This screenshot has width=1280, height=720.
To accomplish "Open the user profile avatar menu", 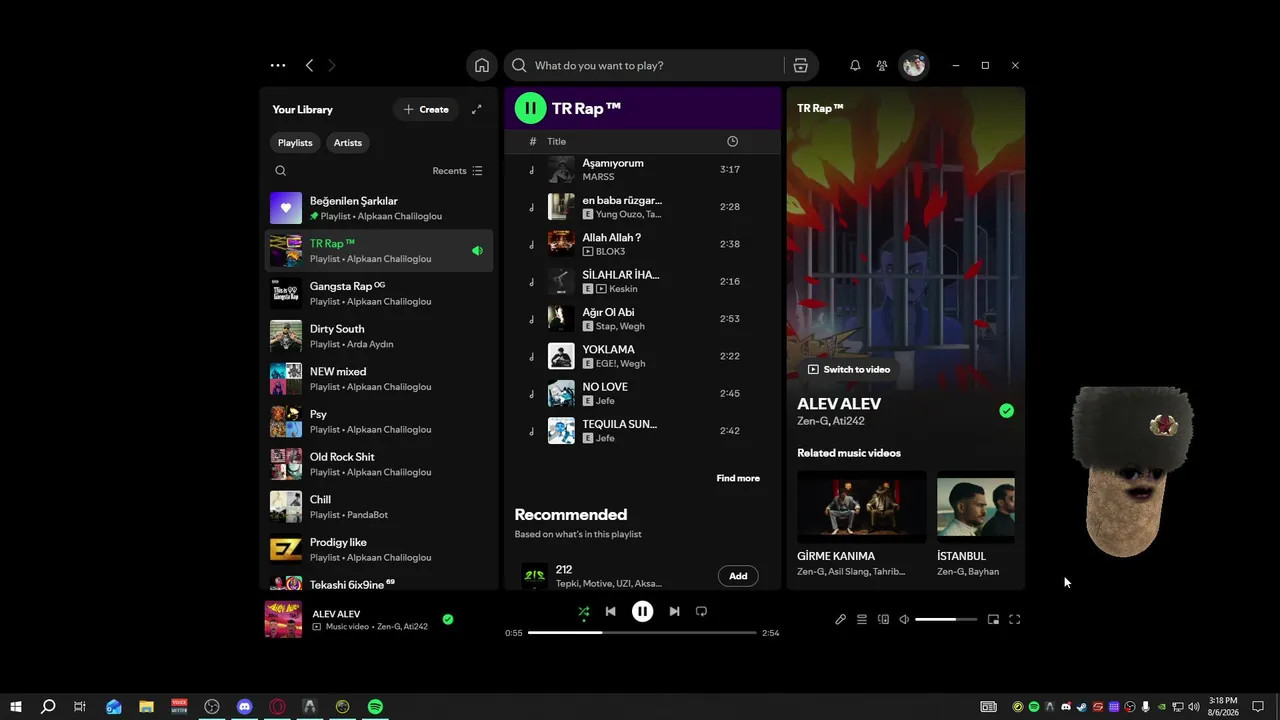I will pos(914,66).
